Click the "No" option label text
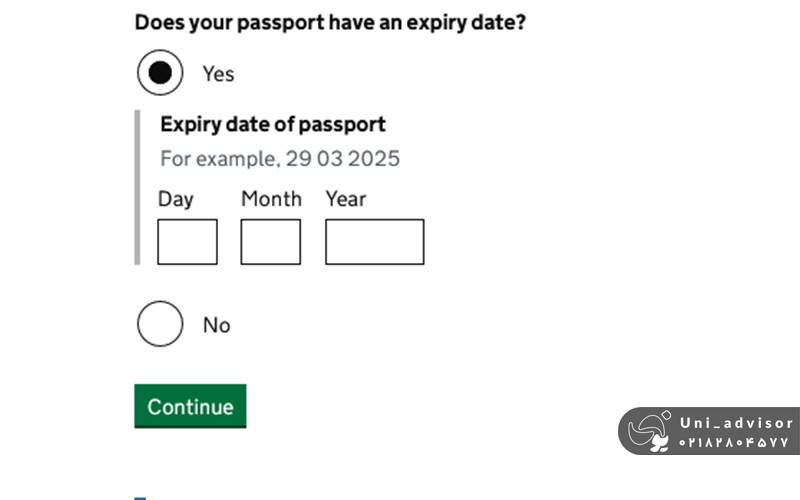 point(216,325)
